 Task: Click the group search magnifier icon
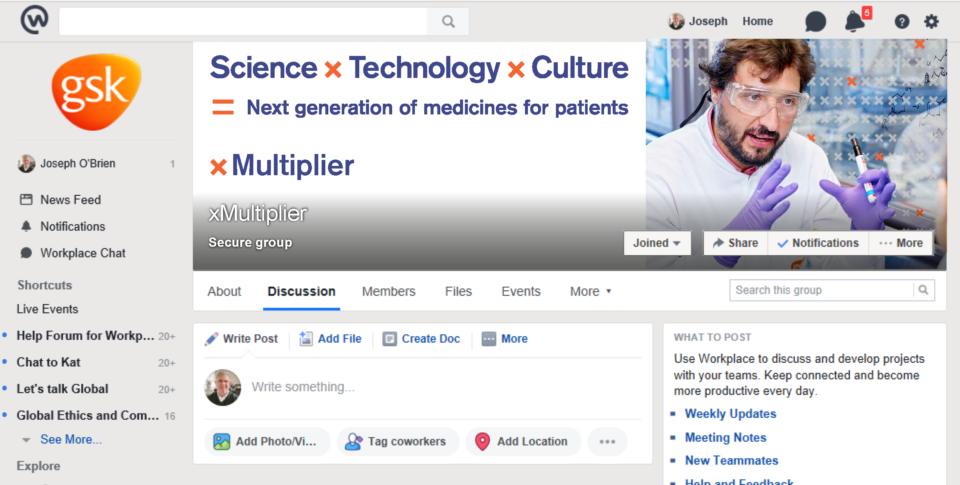point(923,290)
